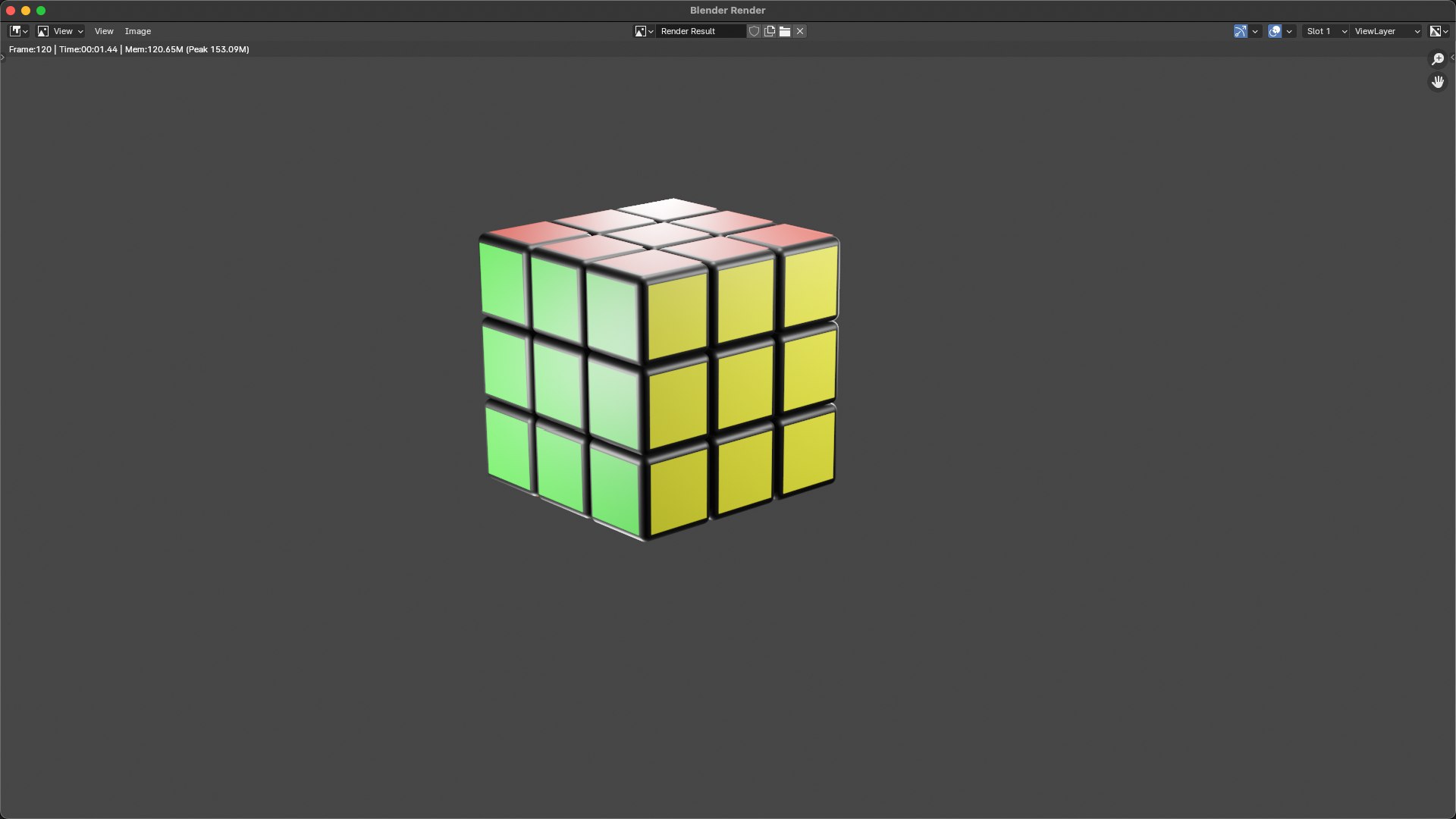Open the Image menu
The image size is (1456, 819).
138,31
